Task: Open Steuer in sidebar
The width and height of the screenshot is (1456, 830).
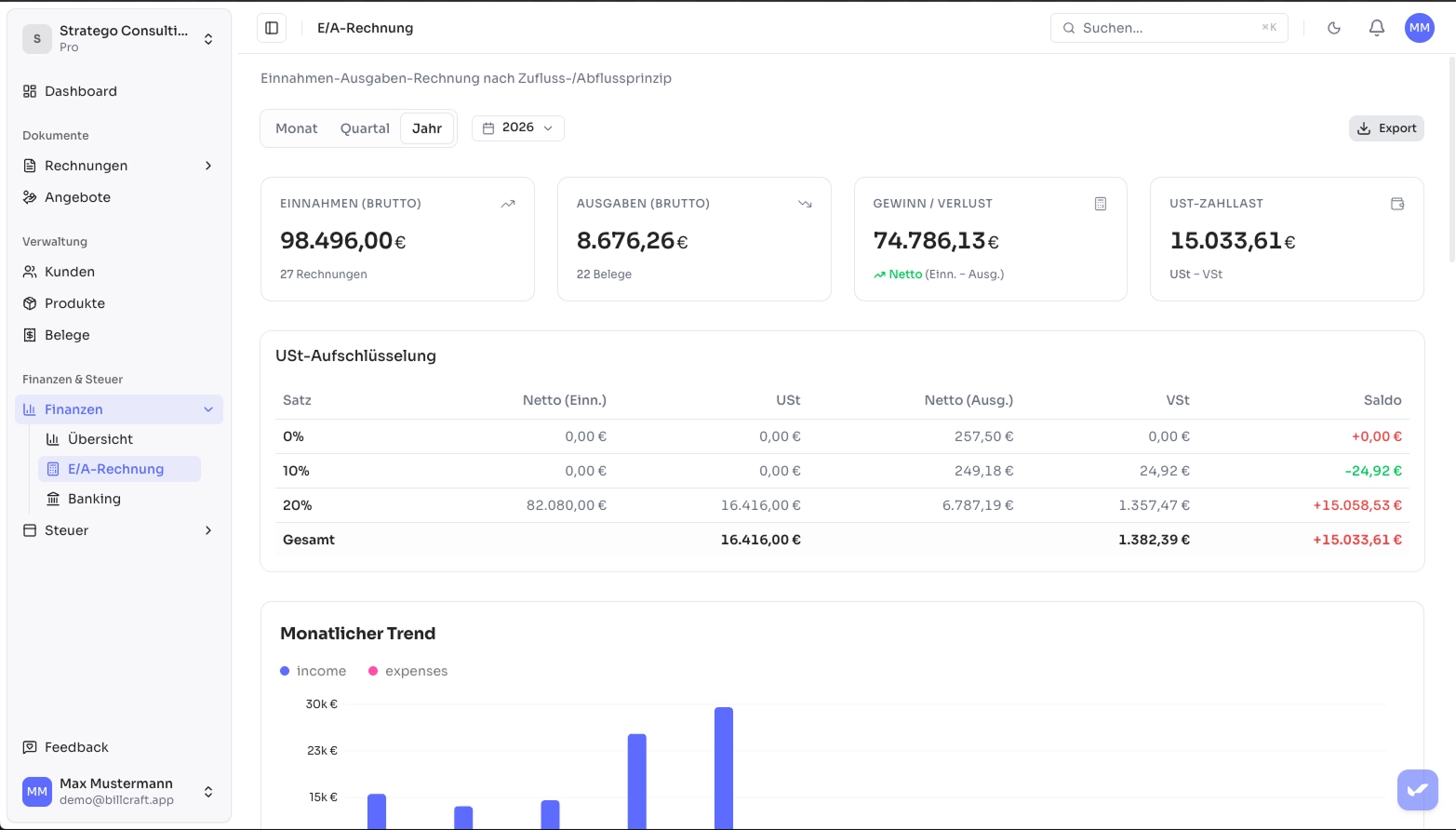Action: pyautogui.click(x=119, y=530)
